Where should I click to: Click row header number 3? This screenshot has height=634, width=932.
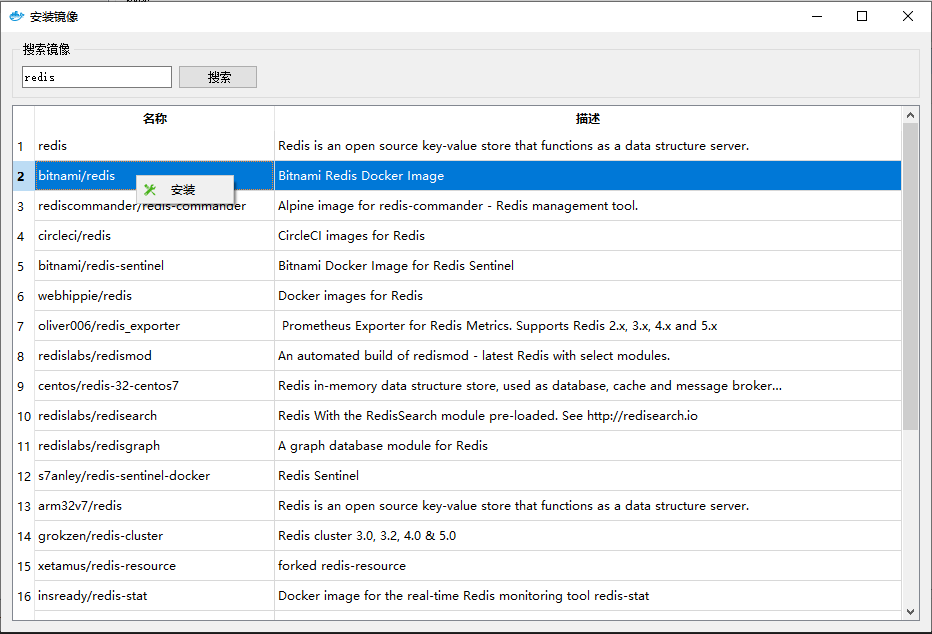24,206
